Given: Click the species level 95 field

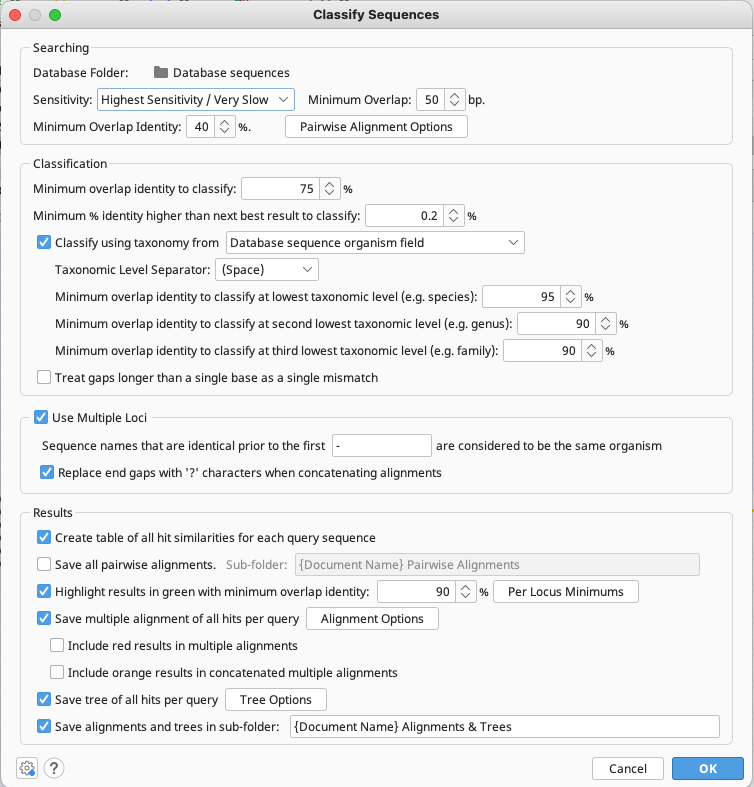Looking at the screenshot, I should pyautogui.click(x=522, y=297).
